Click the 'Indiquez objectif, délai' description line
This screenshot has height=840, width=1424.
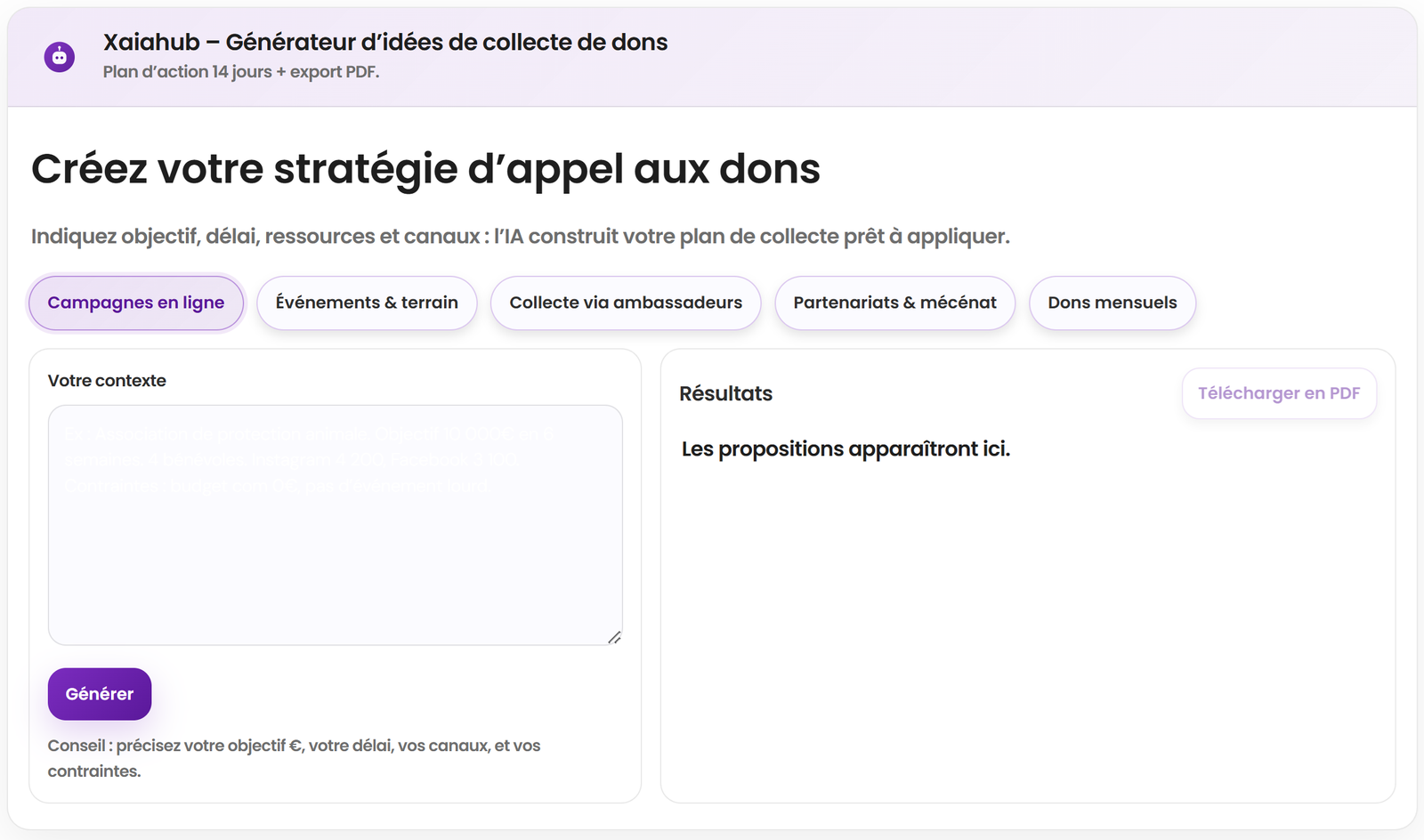point(520,237)
